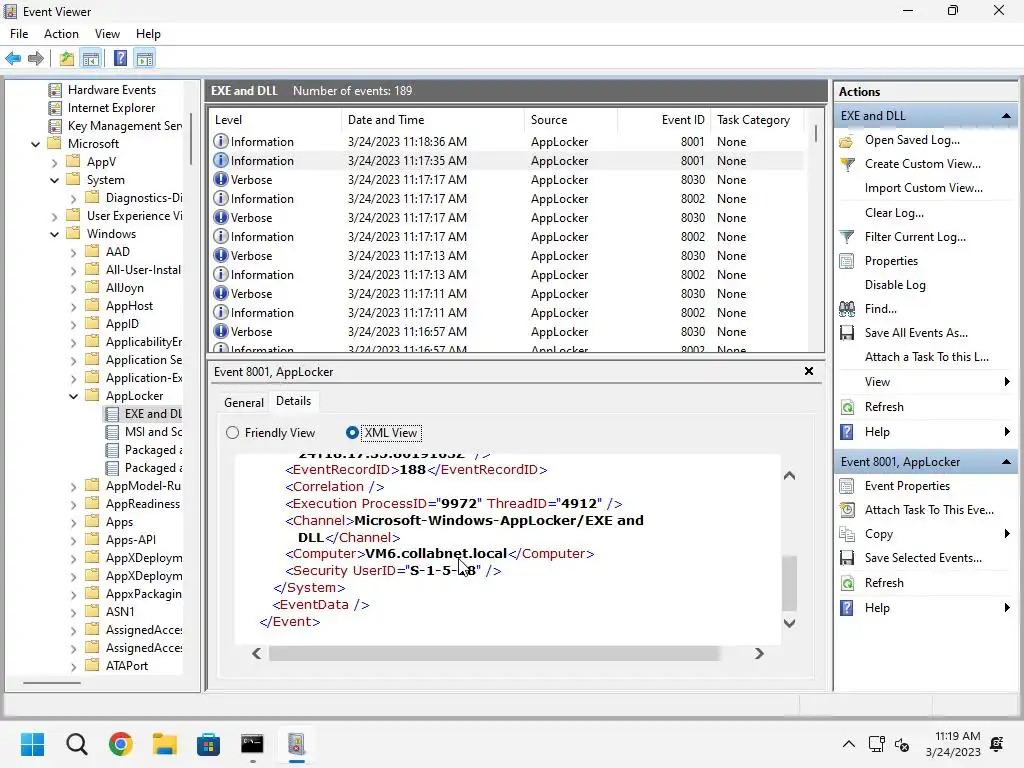The width and height of the screenshot is (1024, 768).
Task: Select the Internet Explorer log
Action: click(x=102, y=108)
